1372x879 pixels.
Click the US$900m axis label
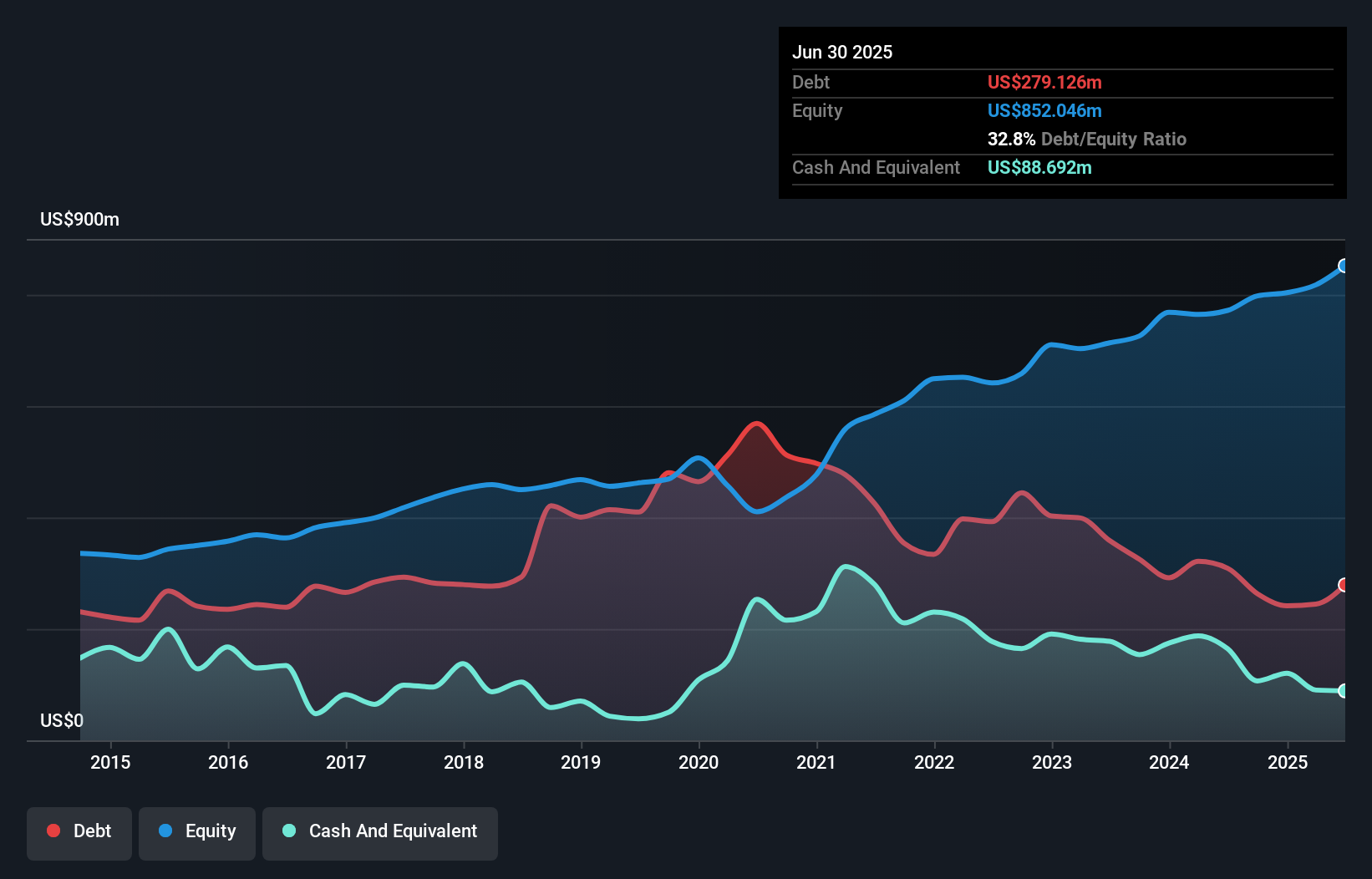(x=80, y=220)
